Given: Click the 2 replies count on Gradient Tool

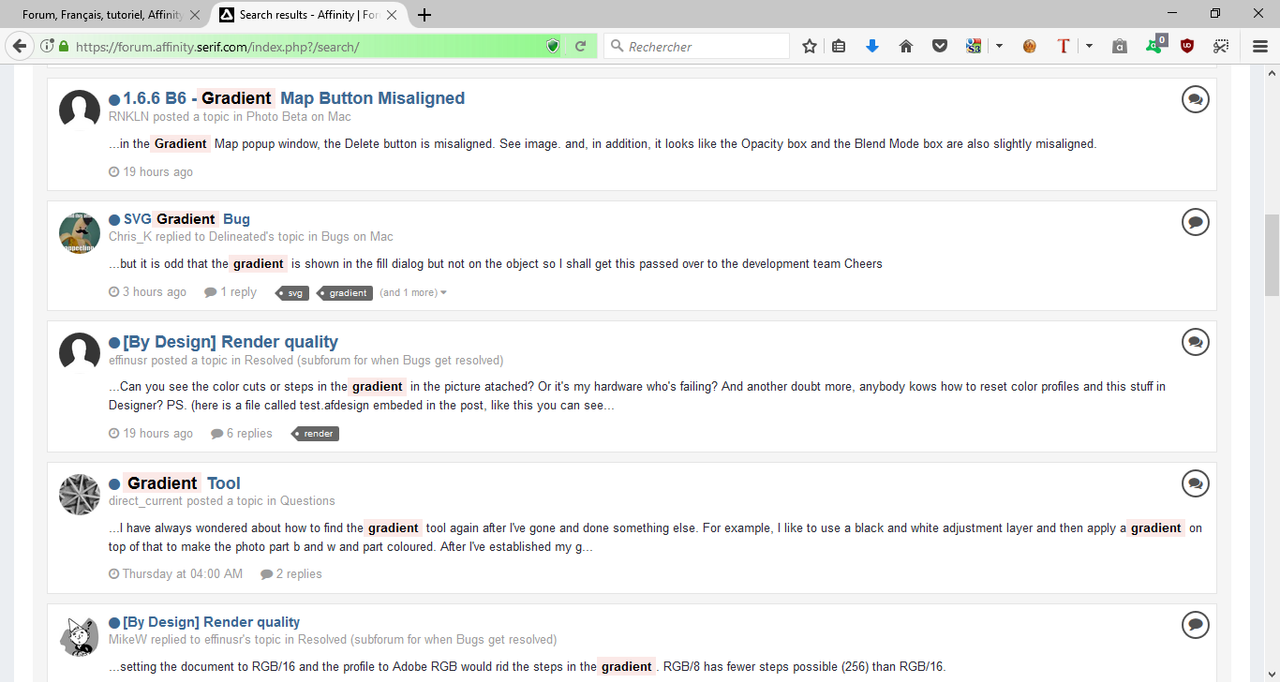Looking at the screenshot, I should [x=291, y=574].
